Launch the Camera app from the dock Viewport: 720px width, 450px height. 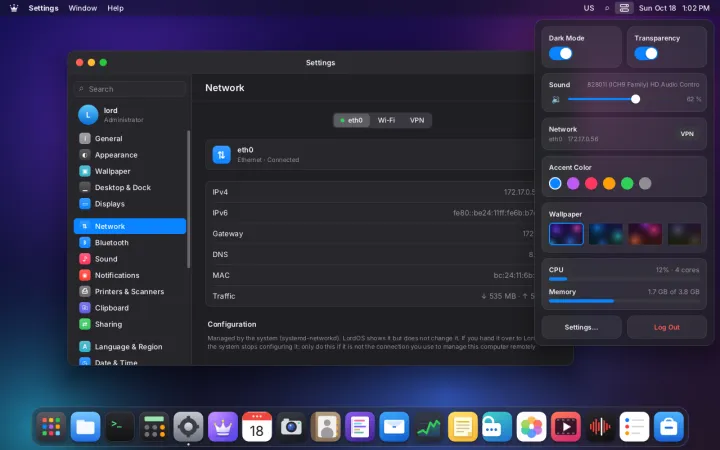coord(291,427)
